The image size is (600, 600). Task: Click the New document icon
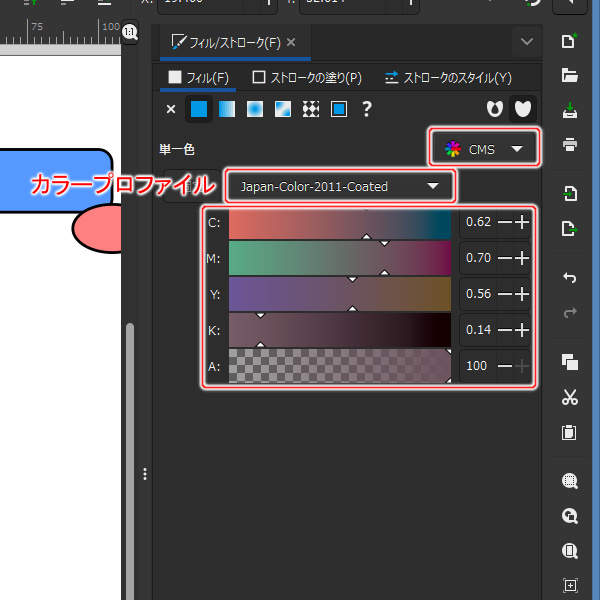coord(569,41)
